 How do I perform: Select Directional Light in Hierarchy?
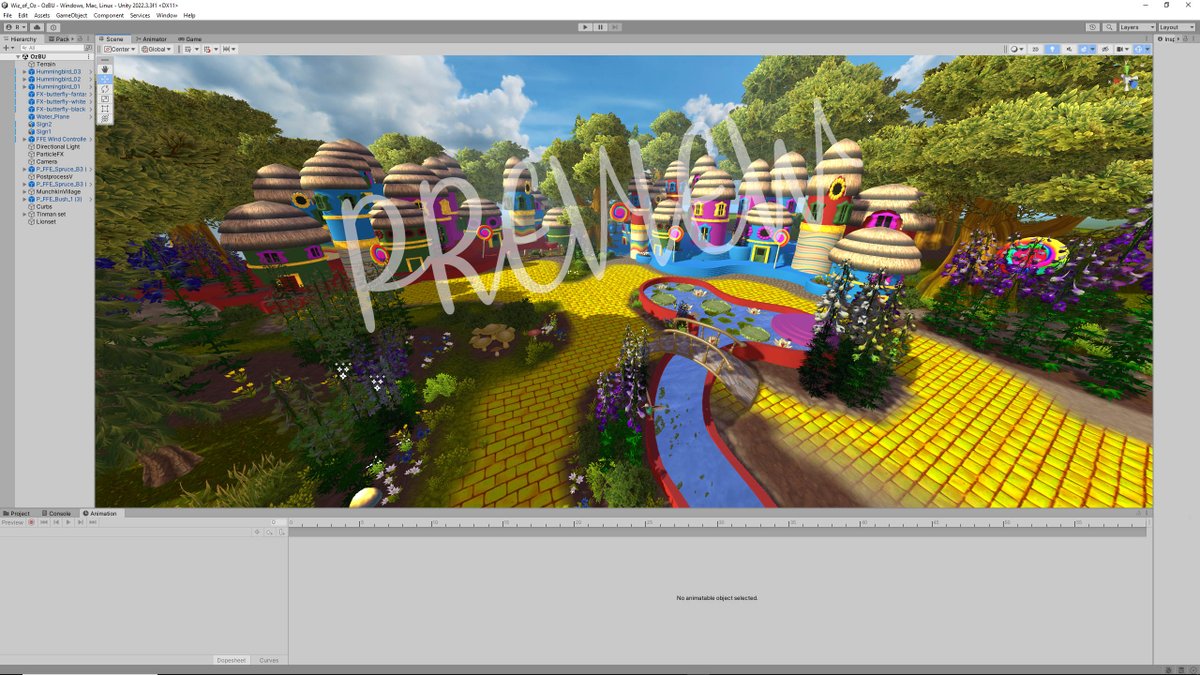tap(58, 147)
